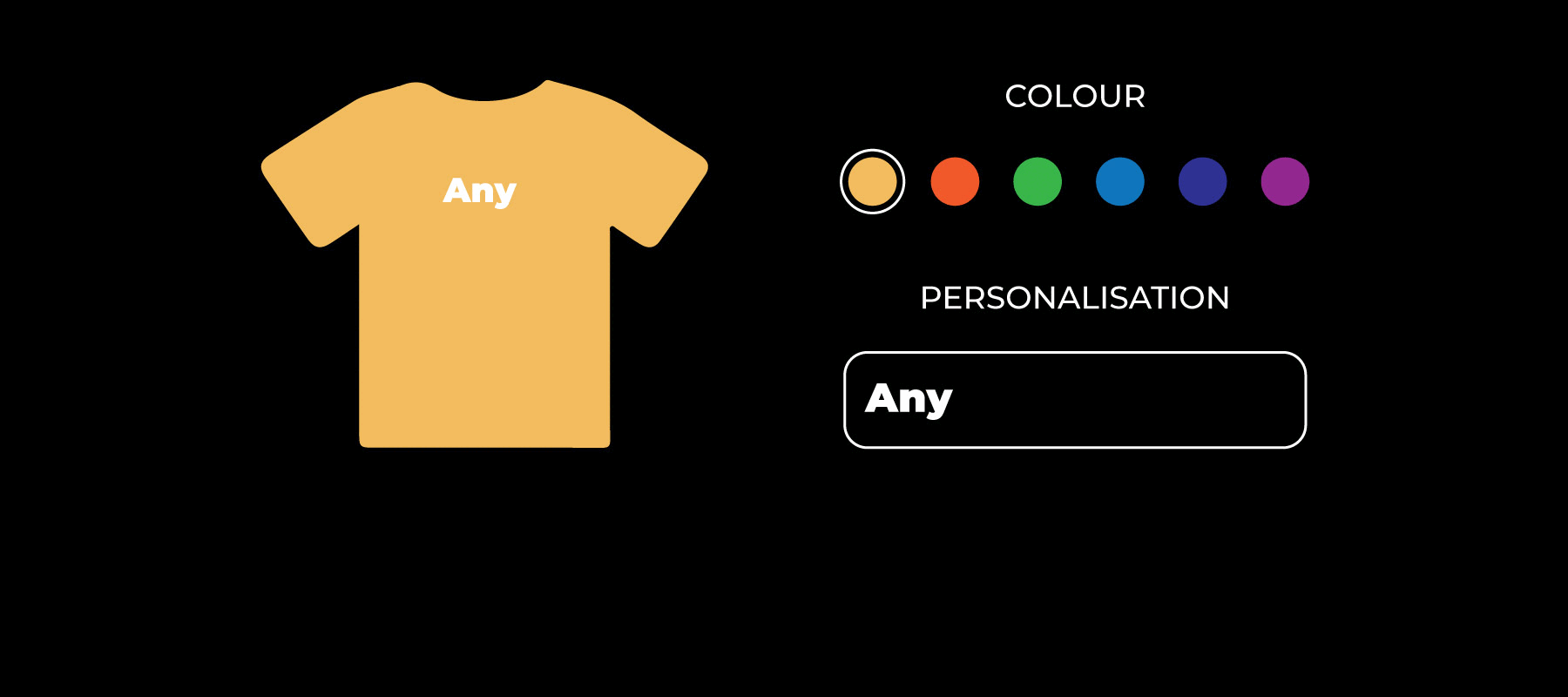Click the PERSONALISATION heading

click(1075, 298)
